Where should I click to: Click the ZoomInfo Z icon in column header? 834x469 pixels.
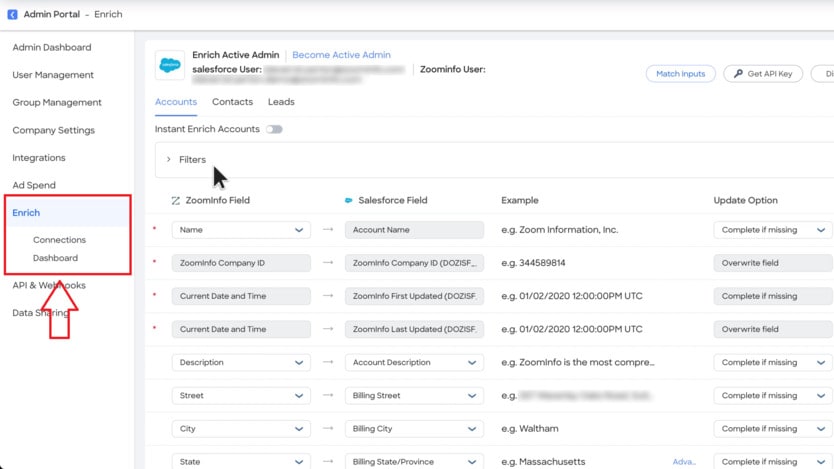(176, 200)
